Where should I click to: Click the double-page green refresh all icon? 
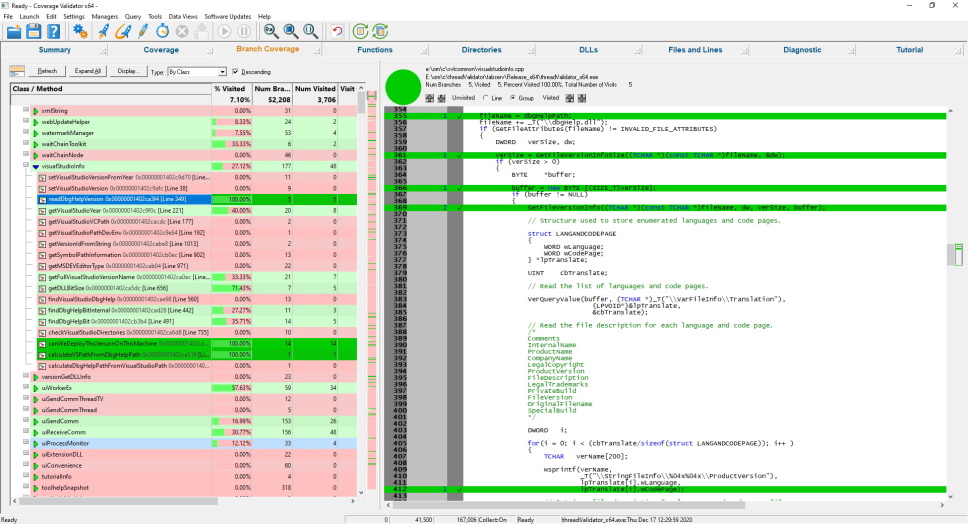tap(380, 31)
